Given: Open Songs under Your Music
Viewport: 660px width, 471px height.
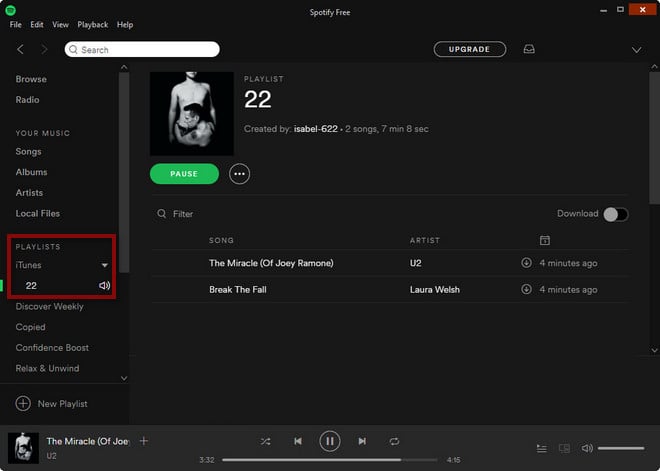Looking at the screenshot, I should [29, 152].
